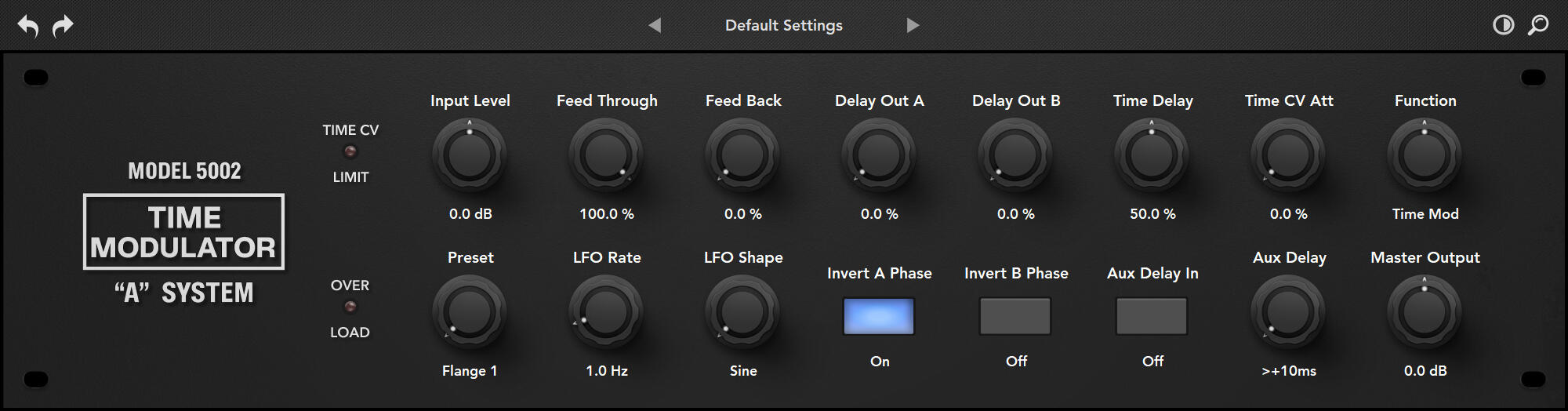Click the TIME CV LIMIT indicator LED
The image size is (1568, 411).
[350, 153]
